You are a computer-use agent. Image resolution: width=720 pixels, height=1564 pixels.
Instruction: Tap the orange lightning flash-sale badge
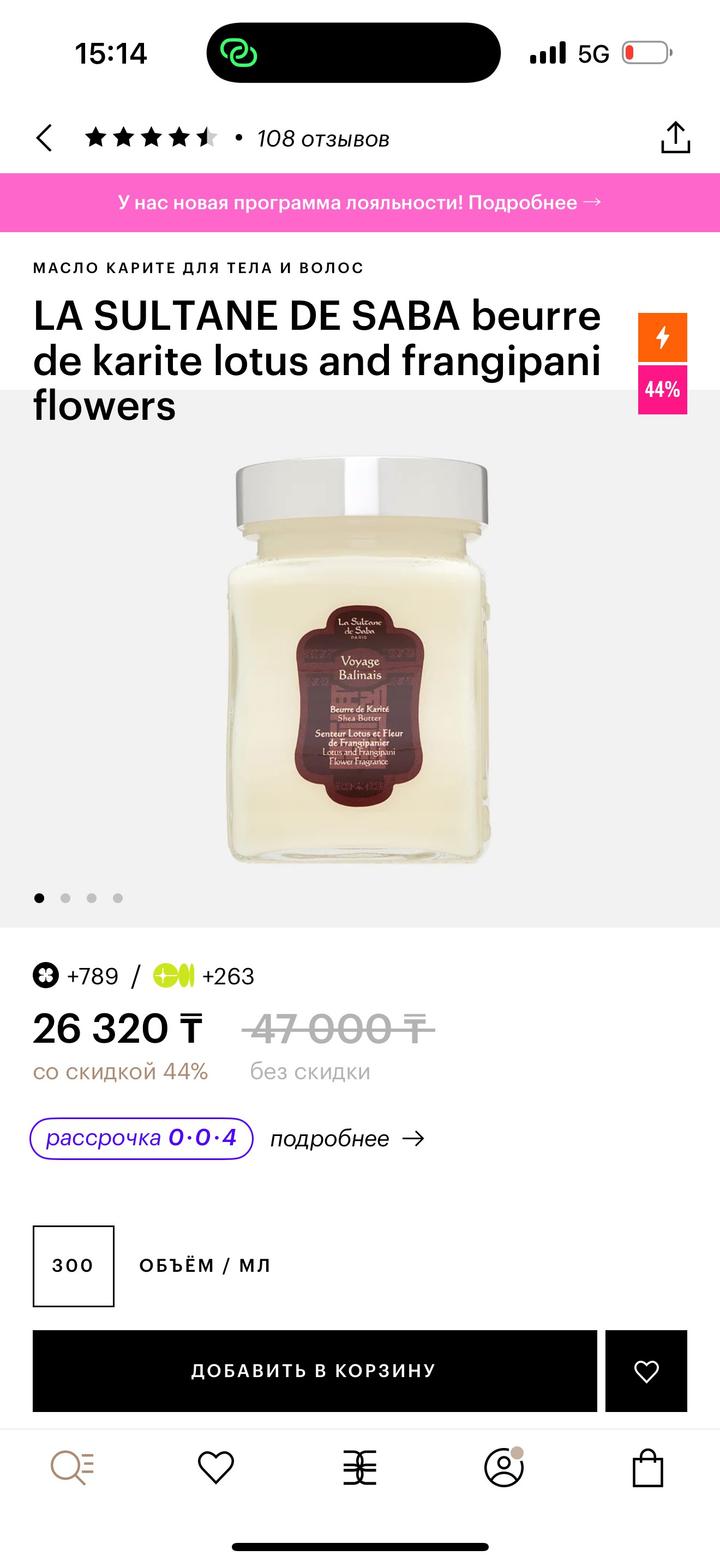(x=662, y=337)
